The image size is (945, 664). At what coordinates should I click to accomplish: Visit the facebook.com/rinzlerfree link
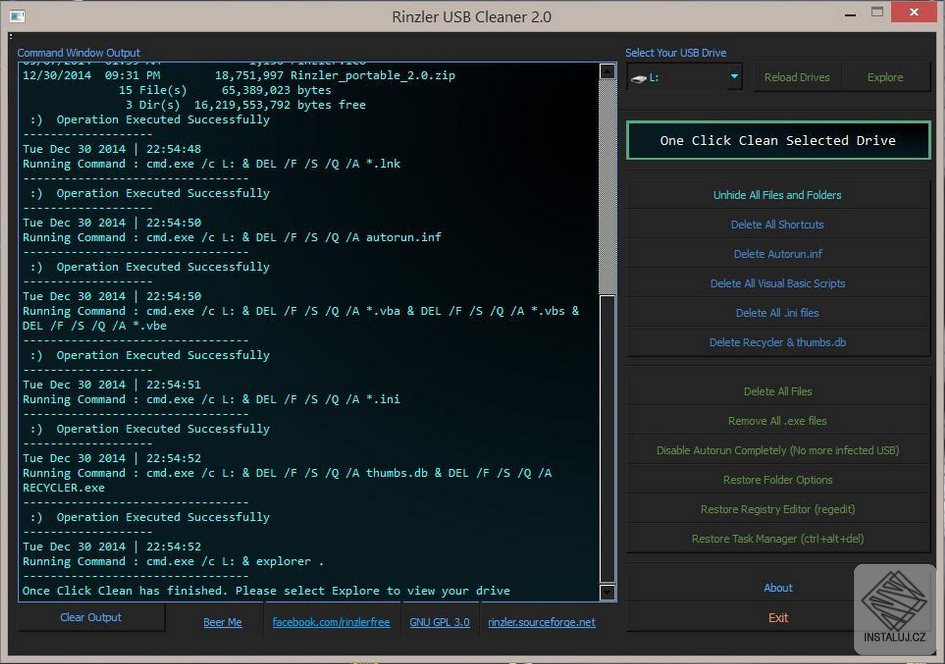[x=331, y=622]
